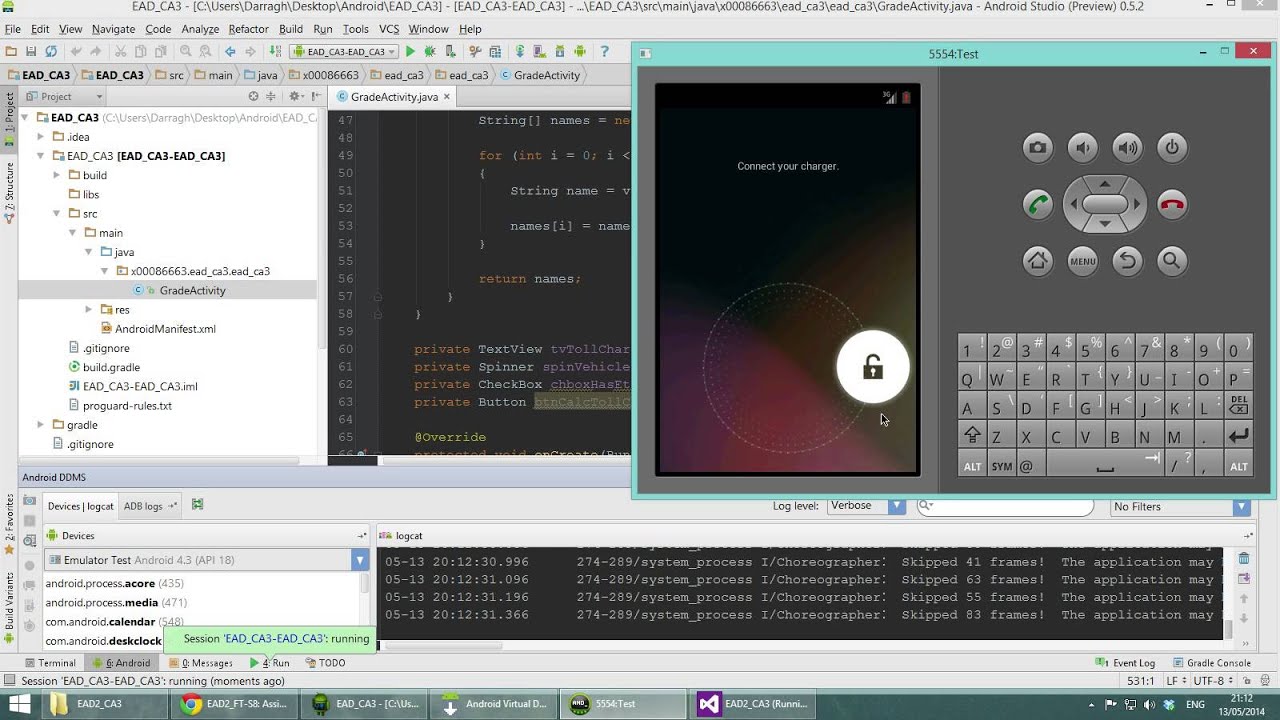This screenshot has height=720, width=1280.
Task: Tap the emulator home button
Action: tap(1038, 261)
